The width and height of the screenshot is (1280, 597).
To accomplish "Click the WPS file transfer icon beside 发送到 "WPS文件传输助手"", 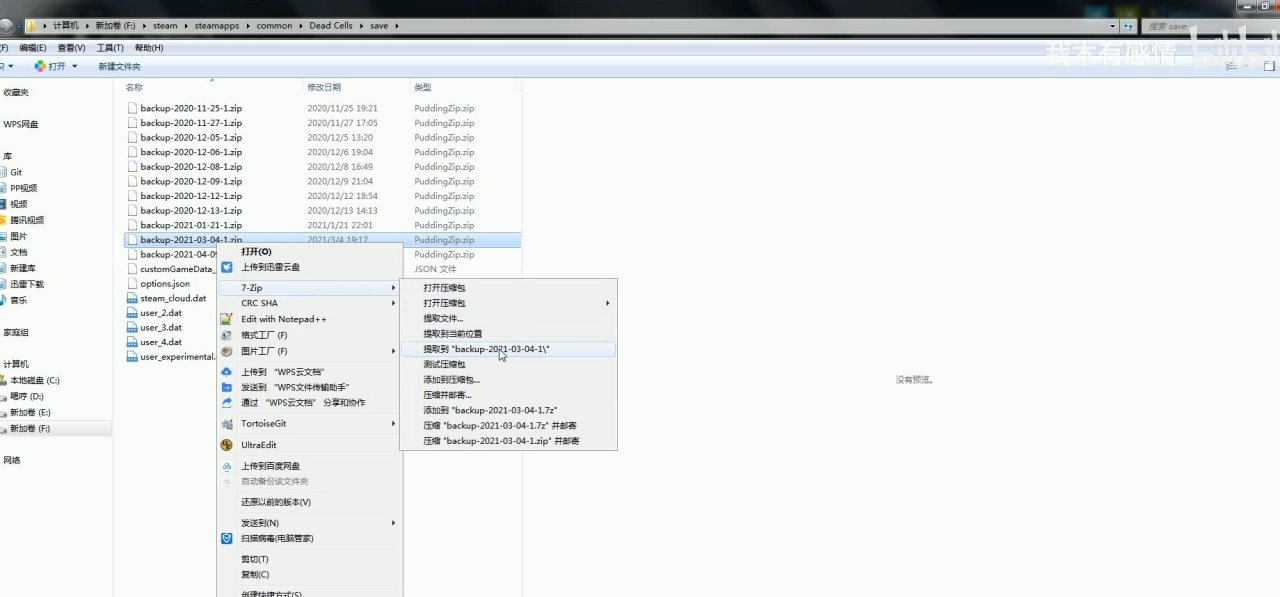I will coord(227,387).
